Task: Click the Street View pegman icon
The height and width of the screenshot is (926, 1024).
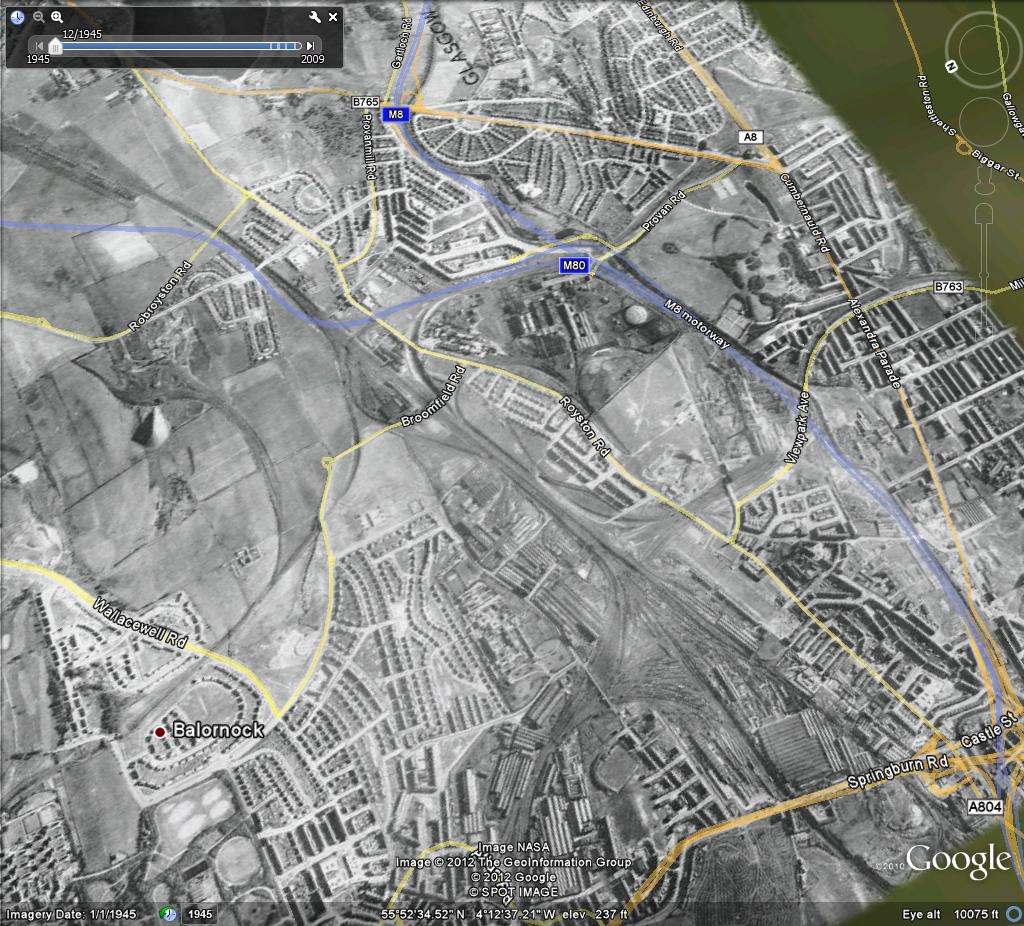Action: coord(983,183)
